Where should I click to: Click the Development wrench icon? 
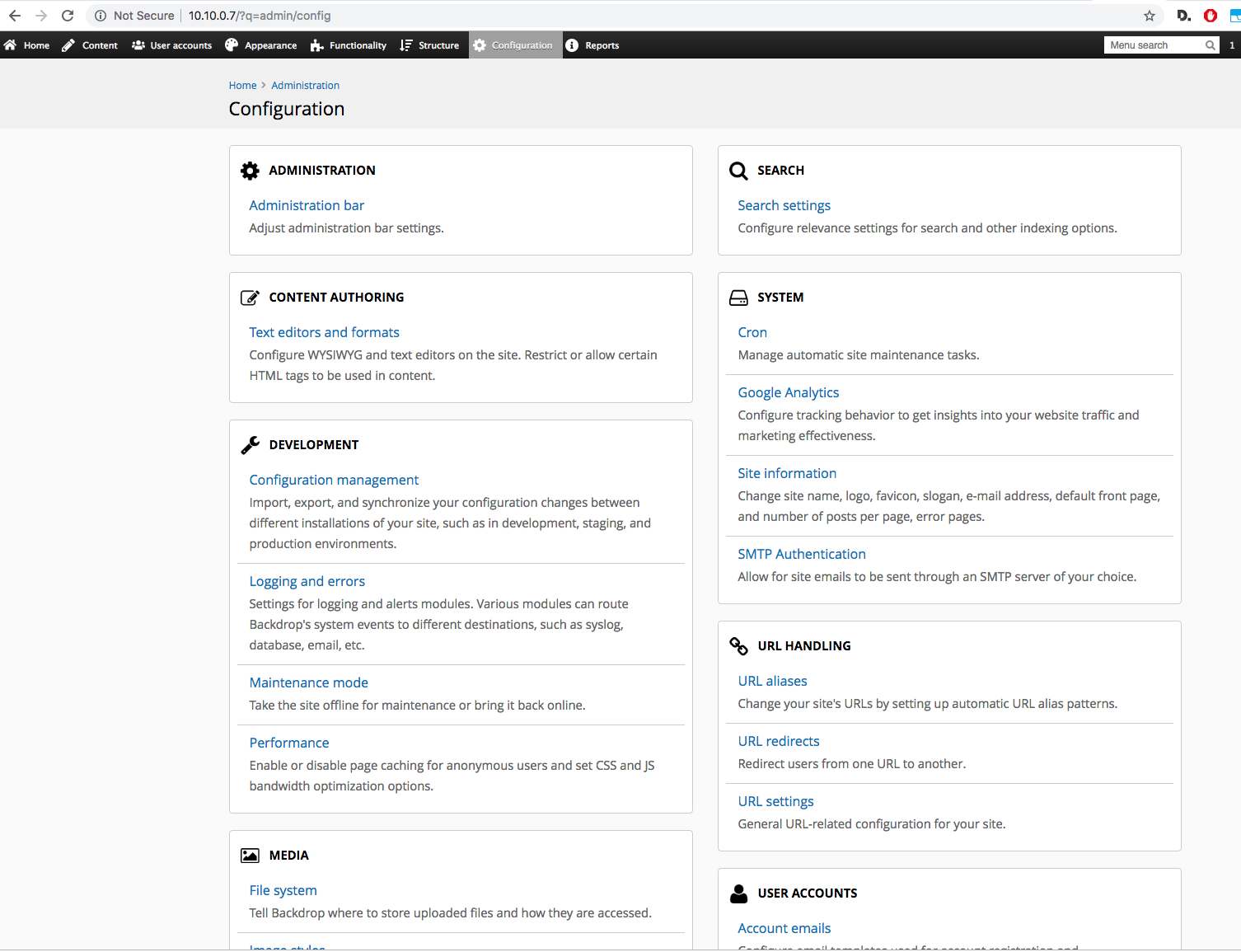(x=250, y=445)
